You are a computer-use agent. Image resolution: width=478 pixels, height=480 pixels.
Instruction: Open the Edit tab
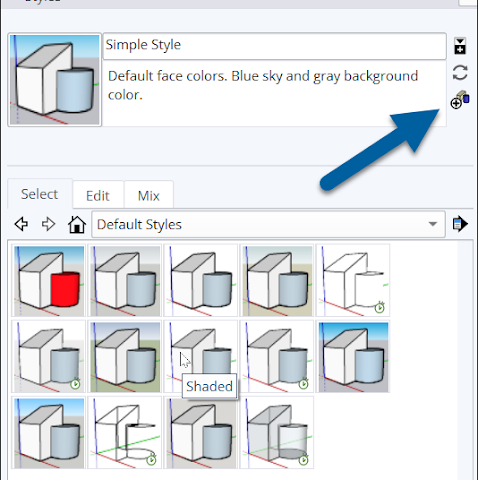coord(98,196)
